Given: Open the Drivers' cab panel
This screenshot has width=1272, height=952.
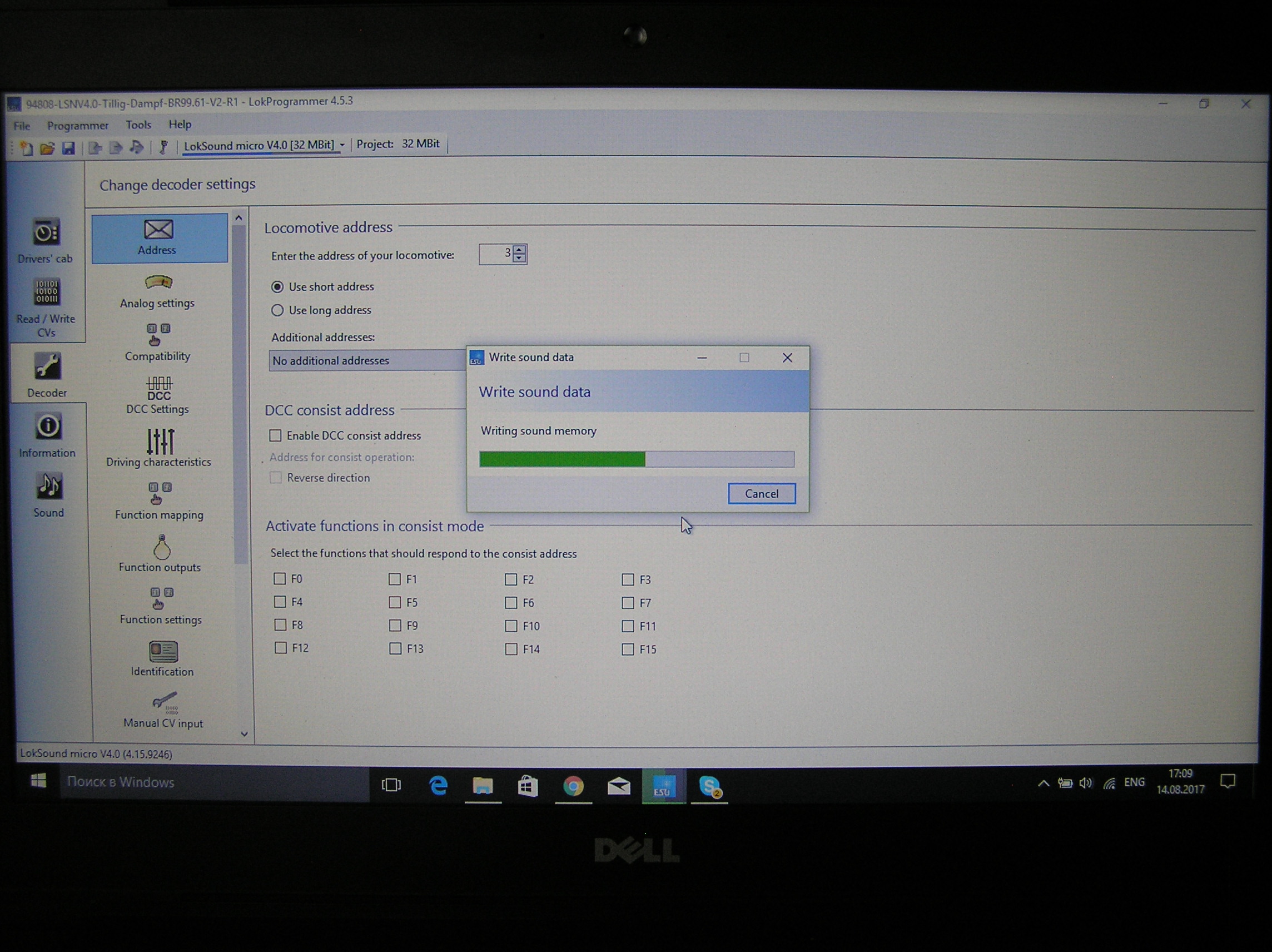Looking at the screenshot, I should click(x=46, y=240).
